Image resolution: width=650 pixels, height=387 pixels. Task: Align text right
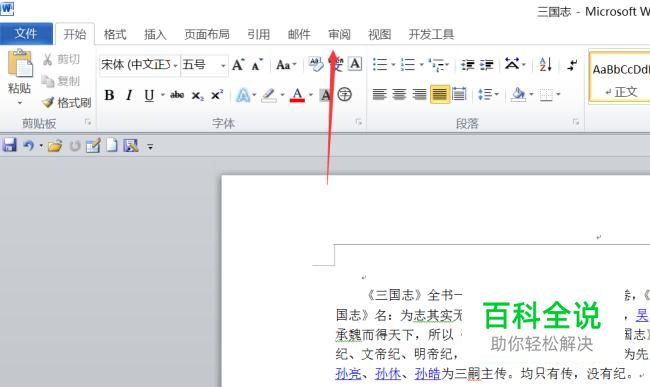click(x=419, y=95)
